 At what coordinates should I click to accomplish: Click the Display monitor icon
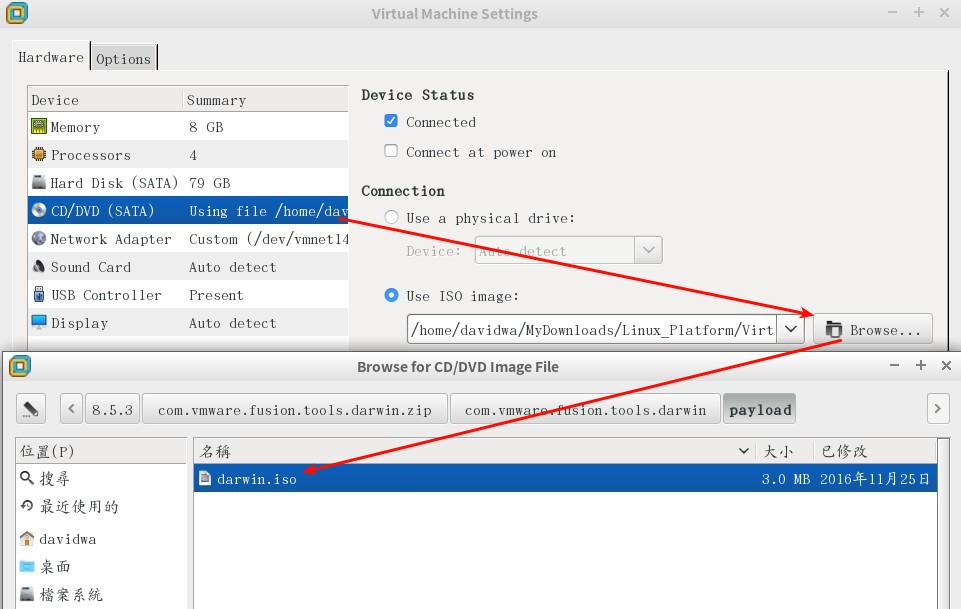pyautogui.click(x=39, y=322)
